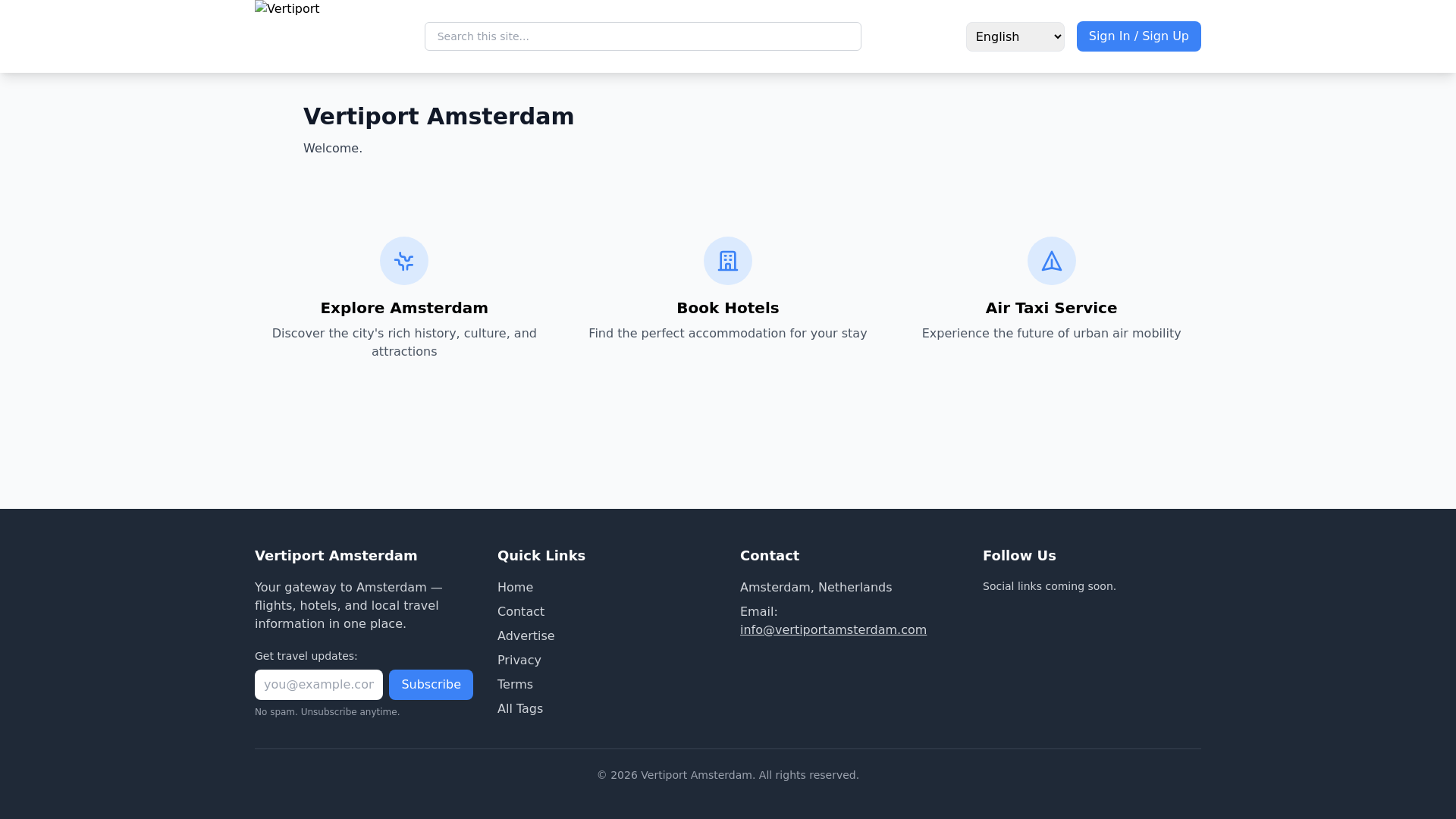Open the Terms quick link
1456x819 pixels.
[x=515, y=685]
